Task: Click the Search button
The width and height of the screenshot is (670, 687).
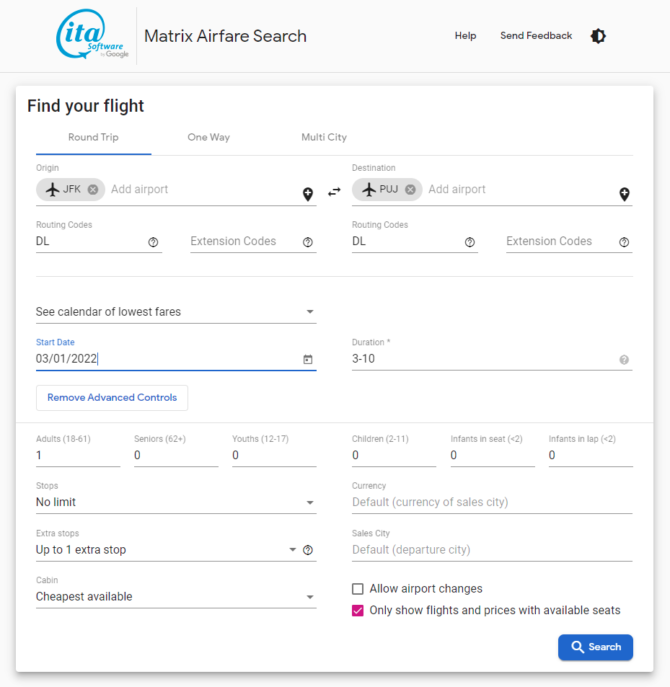Action: coord(596,647)
